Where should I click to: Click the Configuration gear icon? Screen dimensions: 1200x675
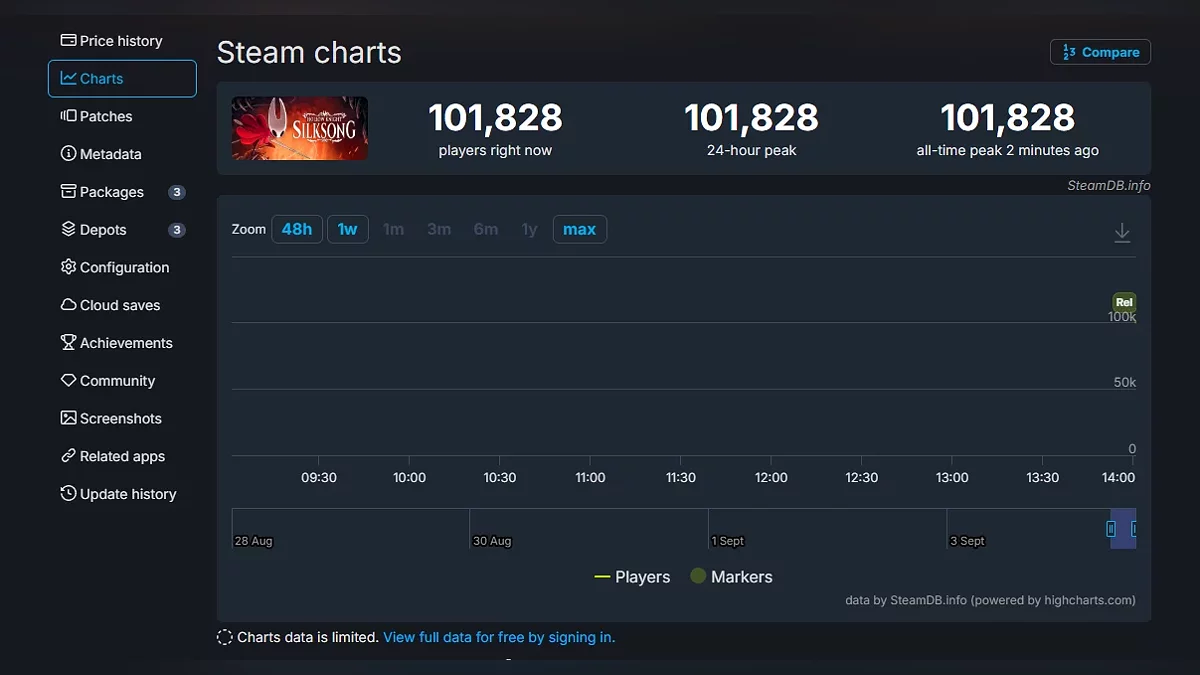click(x=68, y=267)
